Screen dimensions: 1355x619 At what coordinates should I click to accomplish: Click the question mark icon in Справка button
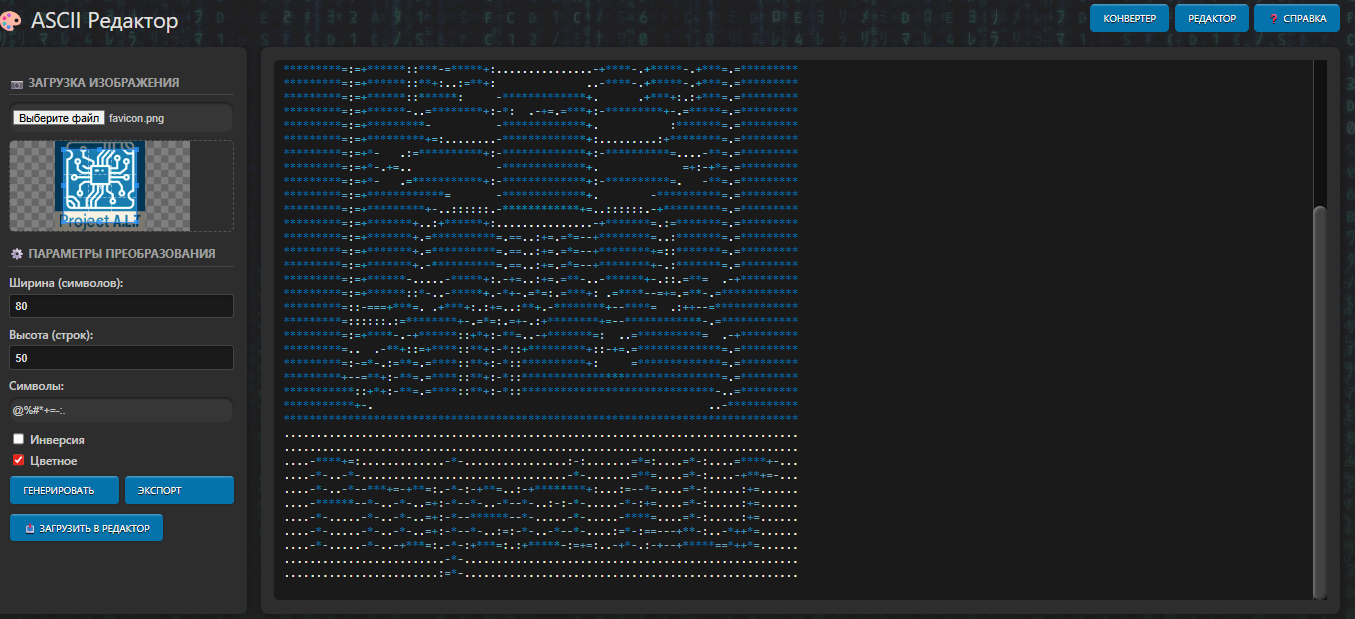point(1273,18)
